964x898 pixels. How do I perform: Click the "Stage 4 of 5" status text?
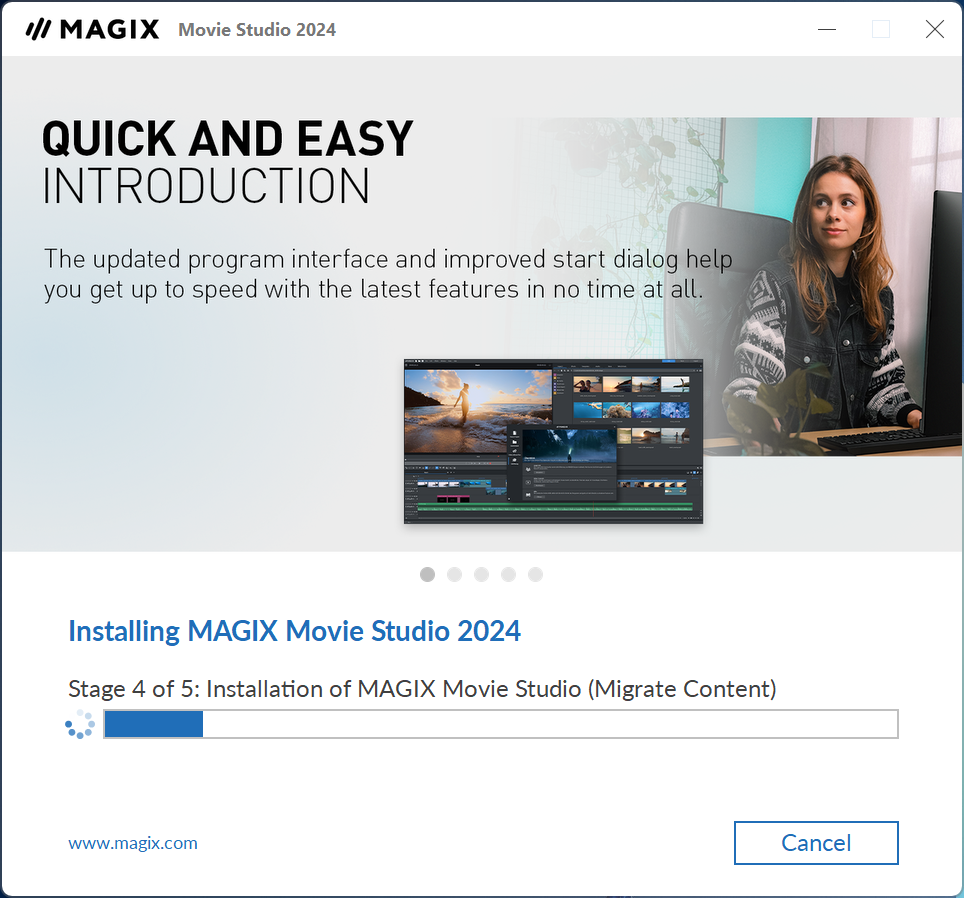[x=422, y=689]
